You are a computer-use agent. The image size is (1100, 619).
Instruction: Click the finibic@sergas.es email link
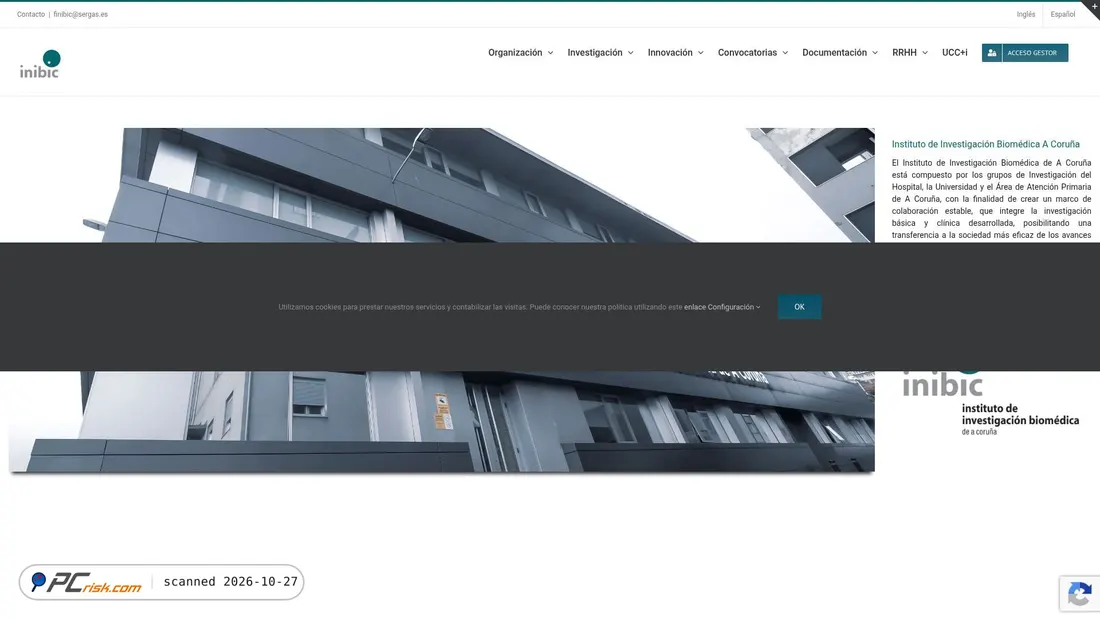click(81, 14)
